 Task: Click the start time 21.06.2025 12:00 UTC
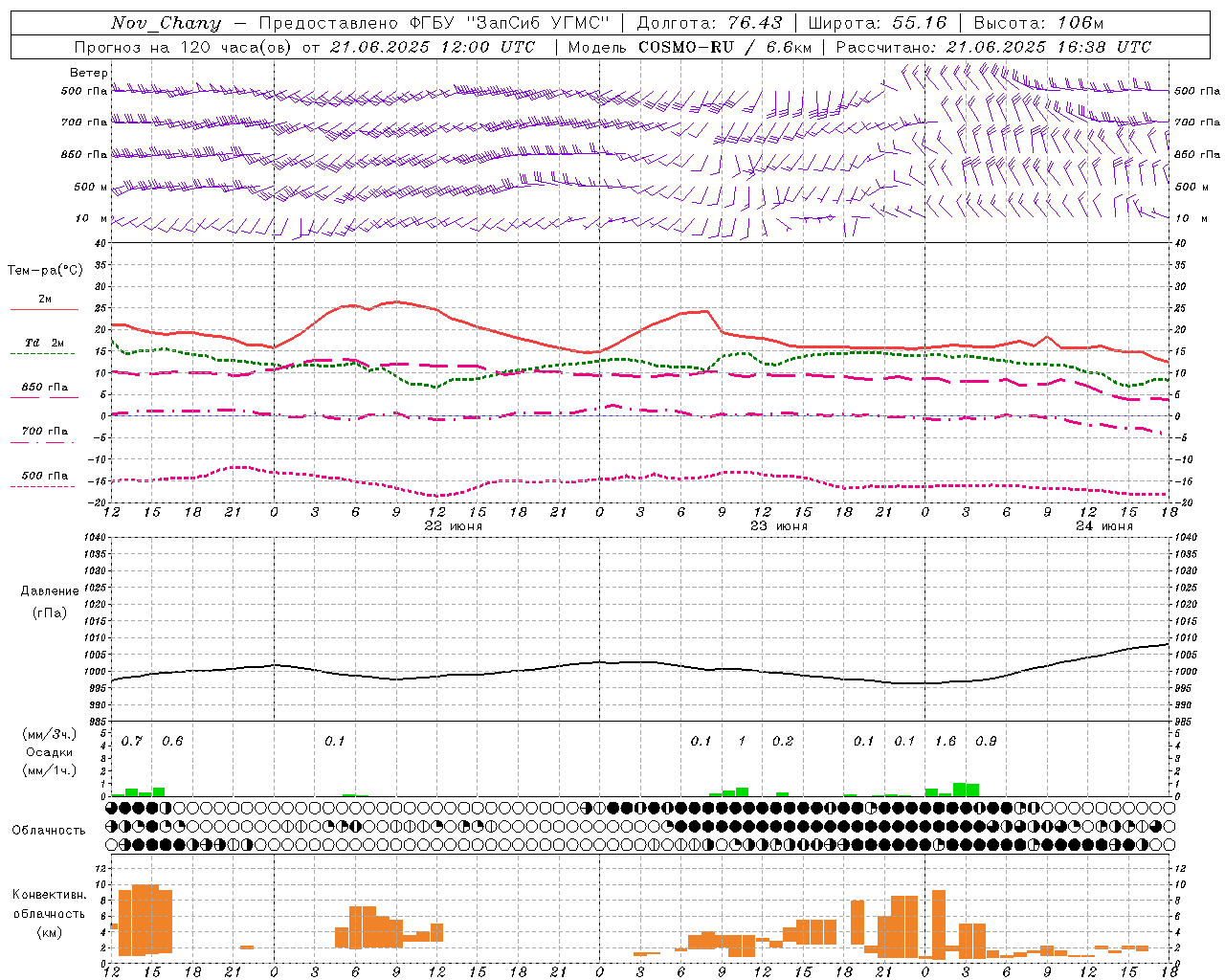pyautogui.click(x=433, y=47)
